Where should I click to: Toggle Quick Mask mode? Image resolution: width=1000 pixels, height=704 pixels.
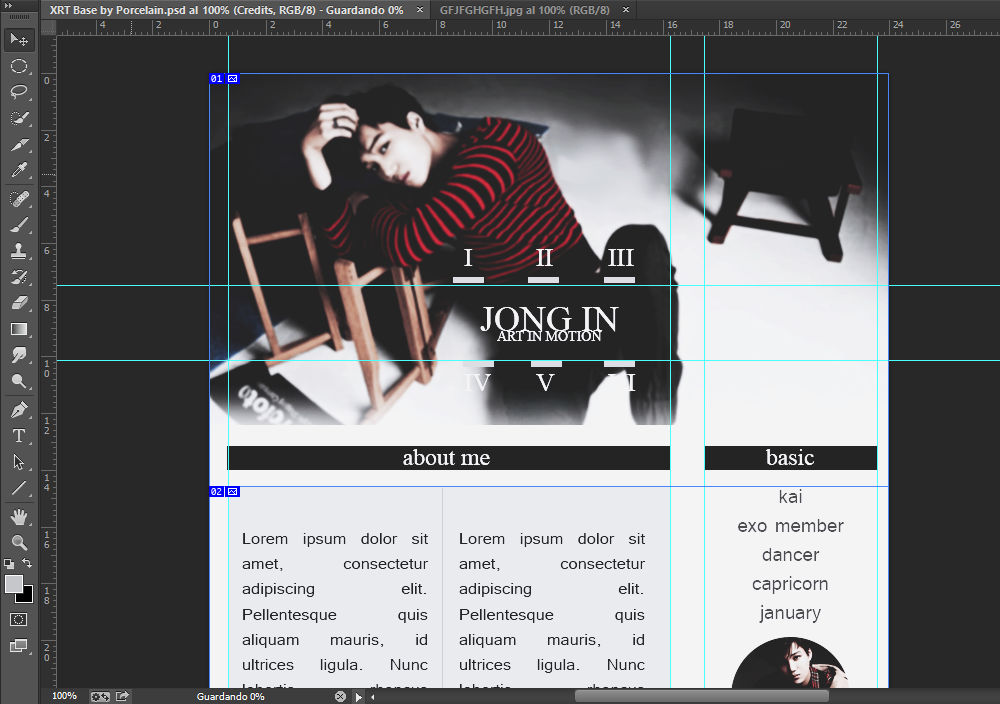pyautogui.click(x=18, y=620)
